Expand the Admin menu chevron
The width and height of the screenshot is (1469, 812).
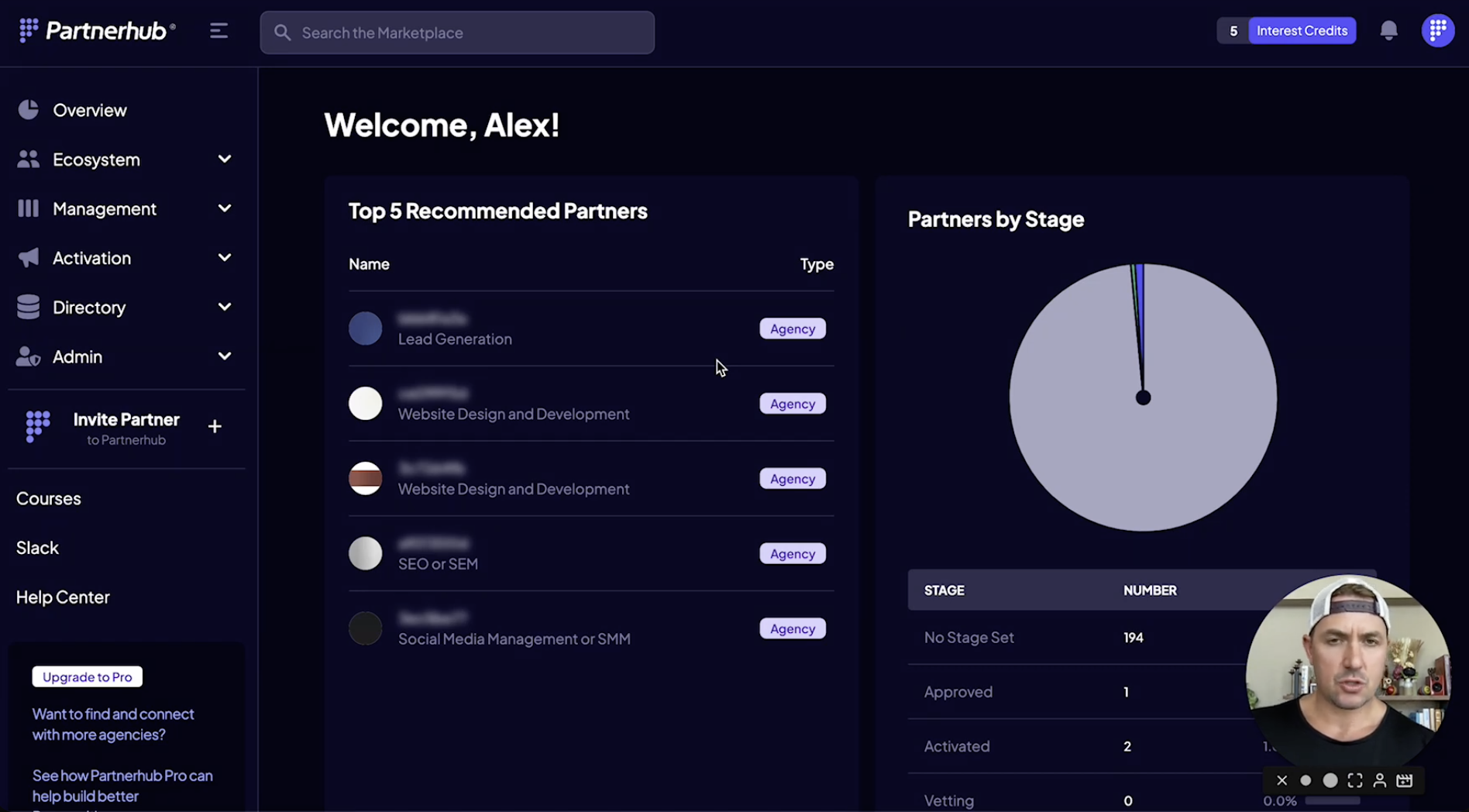coord(225,356)
